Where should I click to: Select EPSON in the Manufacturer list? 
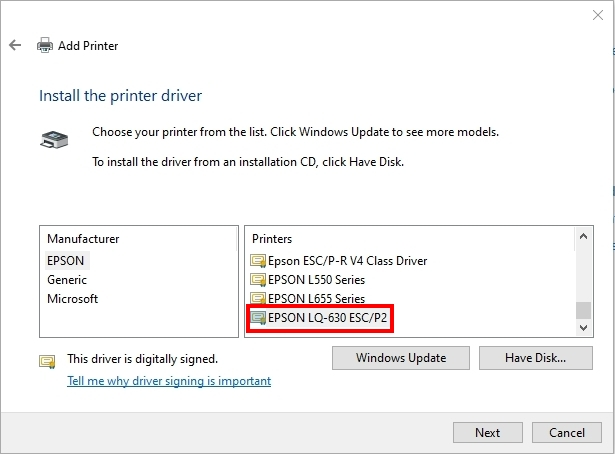pos(66,261)
